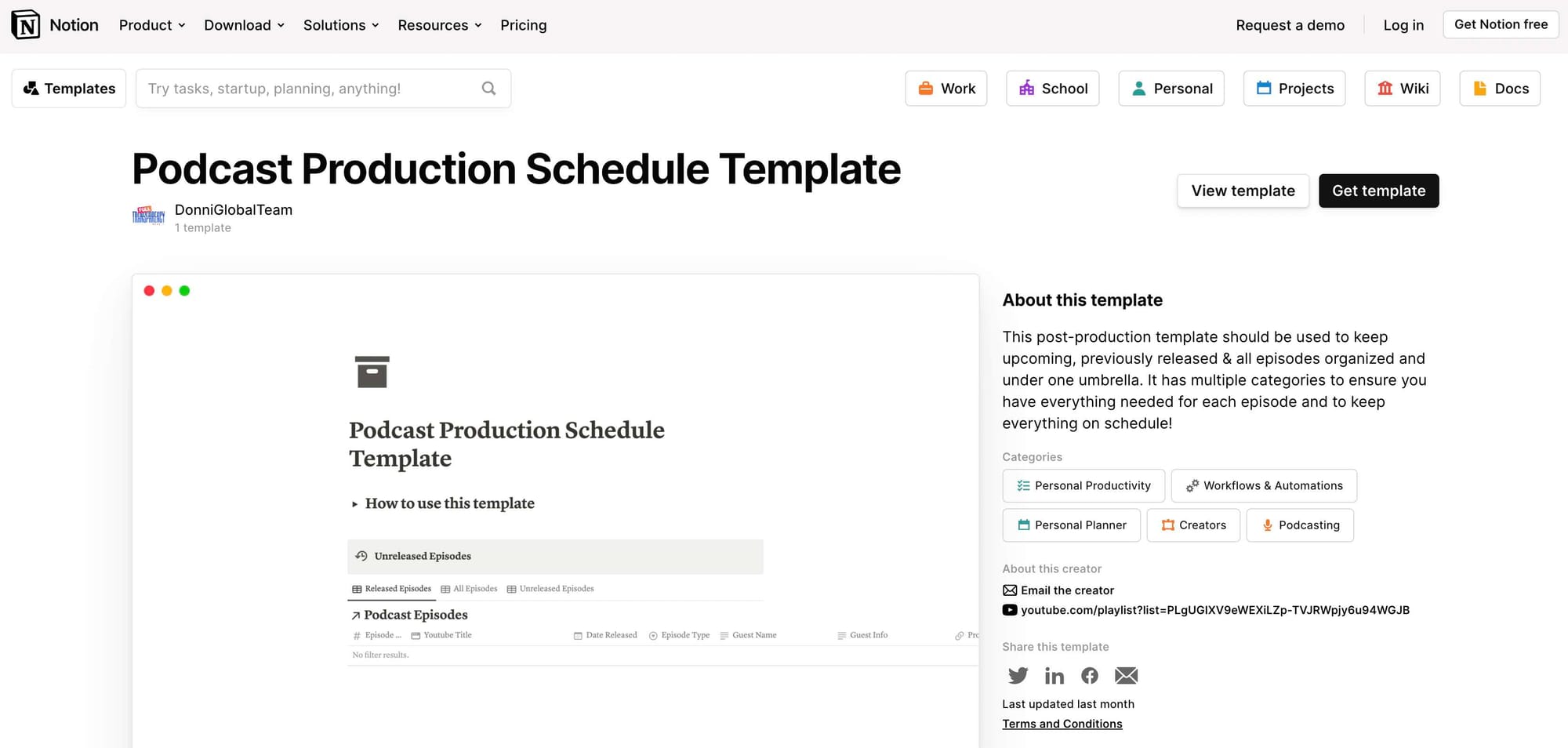Expand the How to use this template section

(354, 504)
